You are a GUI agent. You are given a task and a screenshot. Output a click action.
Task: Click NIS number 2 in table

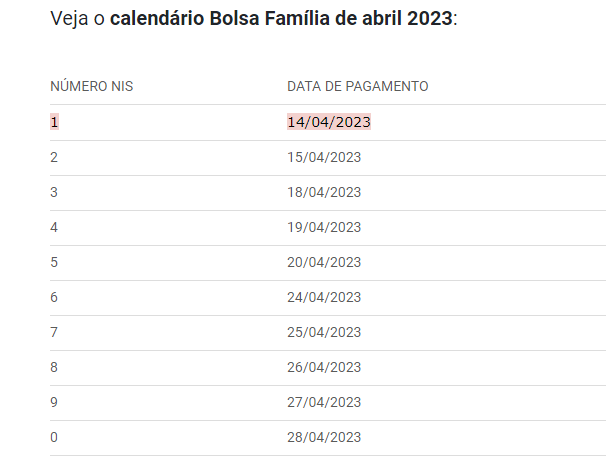point(54,157)
